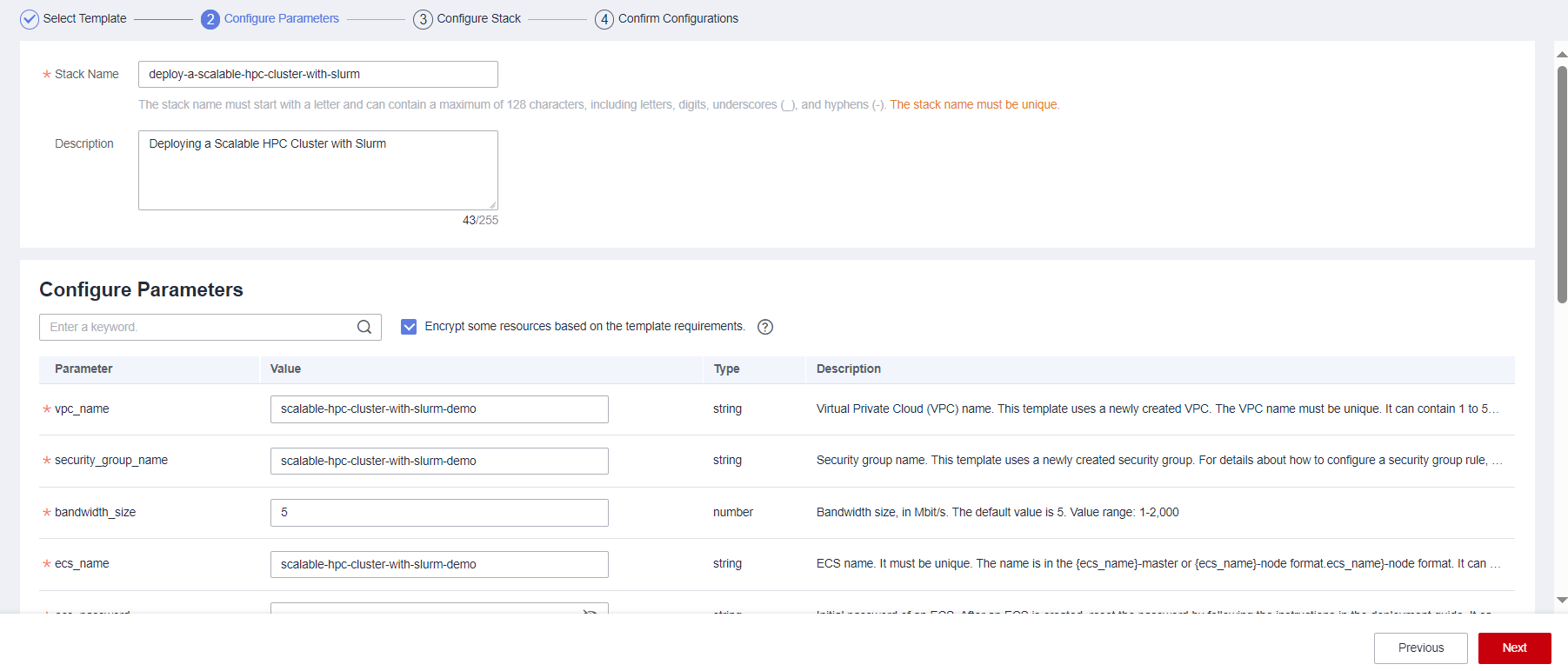
Task: Click the 'string' type cell for vpc_name
Action: pyautogui.click(x=727, y=409)
